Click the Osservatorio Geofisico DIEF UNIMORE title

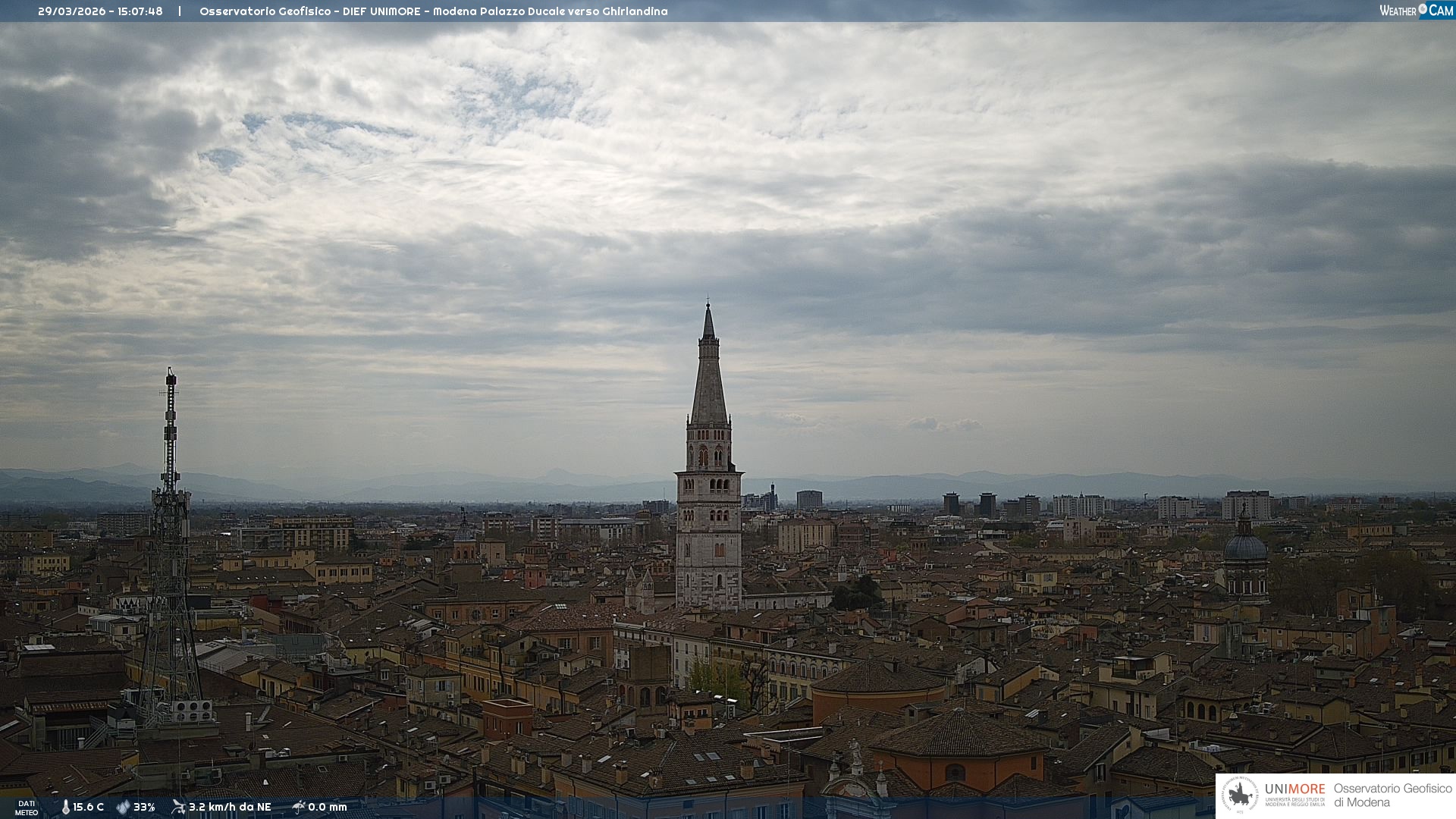tap(309, 11)
